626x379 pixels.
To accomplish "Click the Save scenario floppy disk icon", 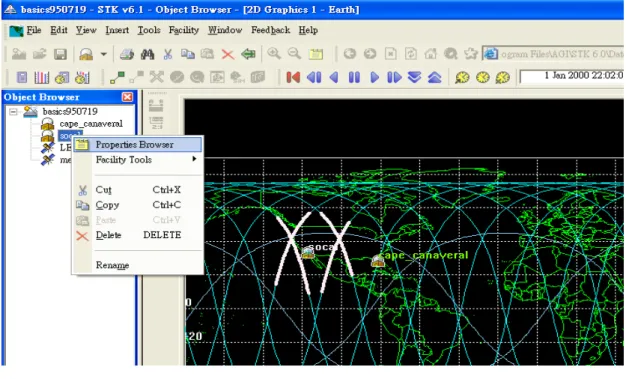I will (60, 54).
